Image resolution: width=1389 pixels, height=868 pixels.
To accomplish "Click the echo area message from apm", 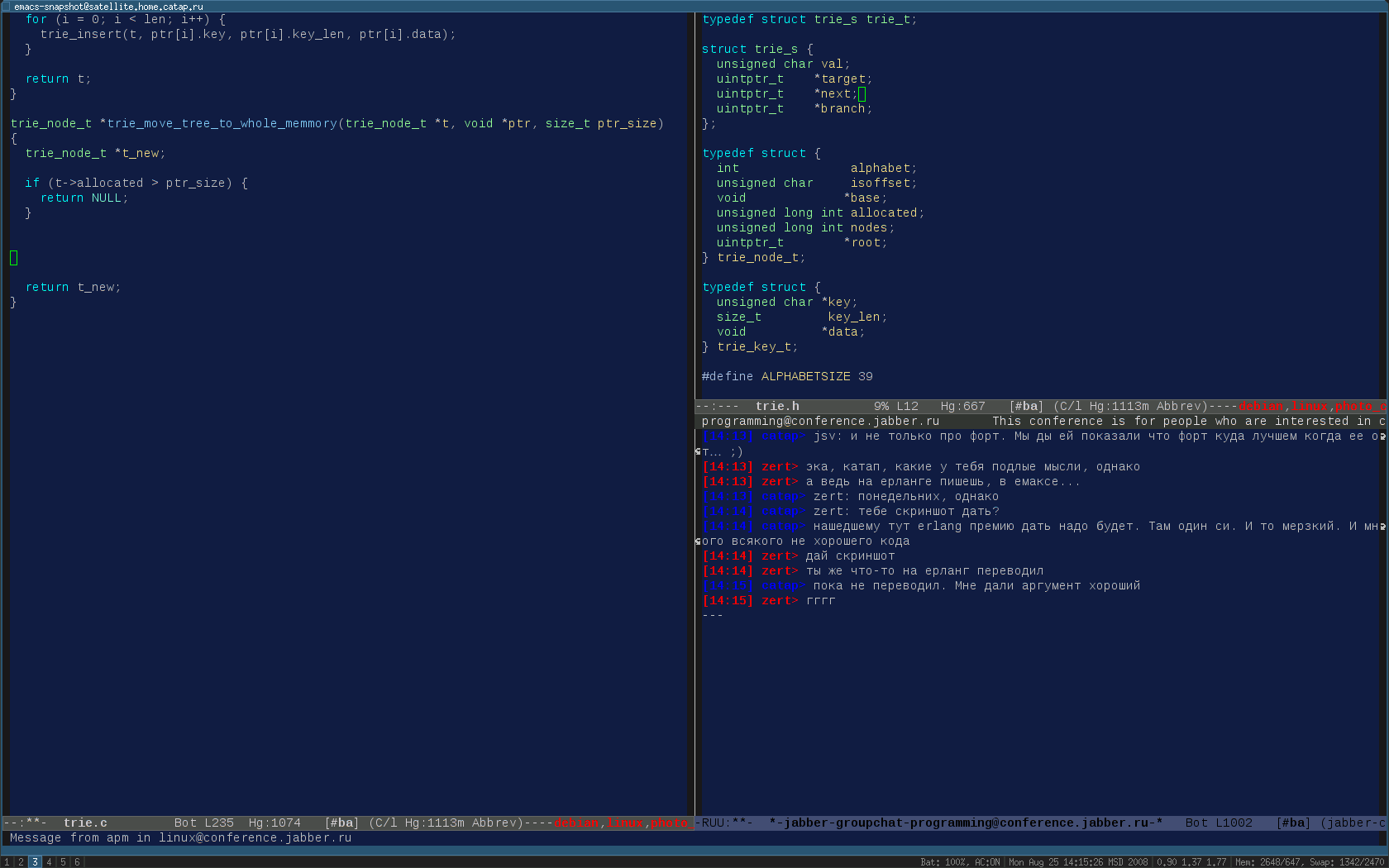I will point(180,837).
